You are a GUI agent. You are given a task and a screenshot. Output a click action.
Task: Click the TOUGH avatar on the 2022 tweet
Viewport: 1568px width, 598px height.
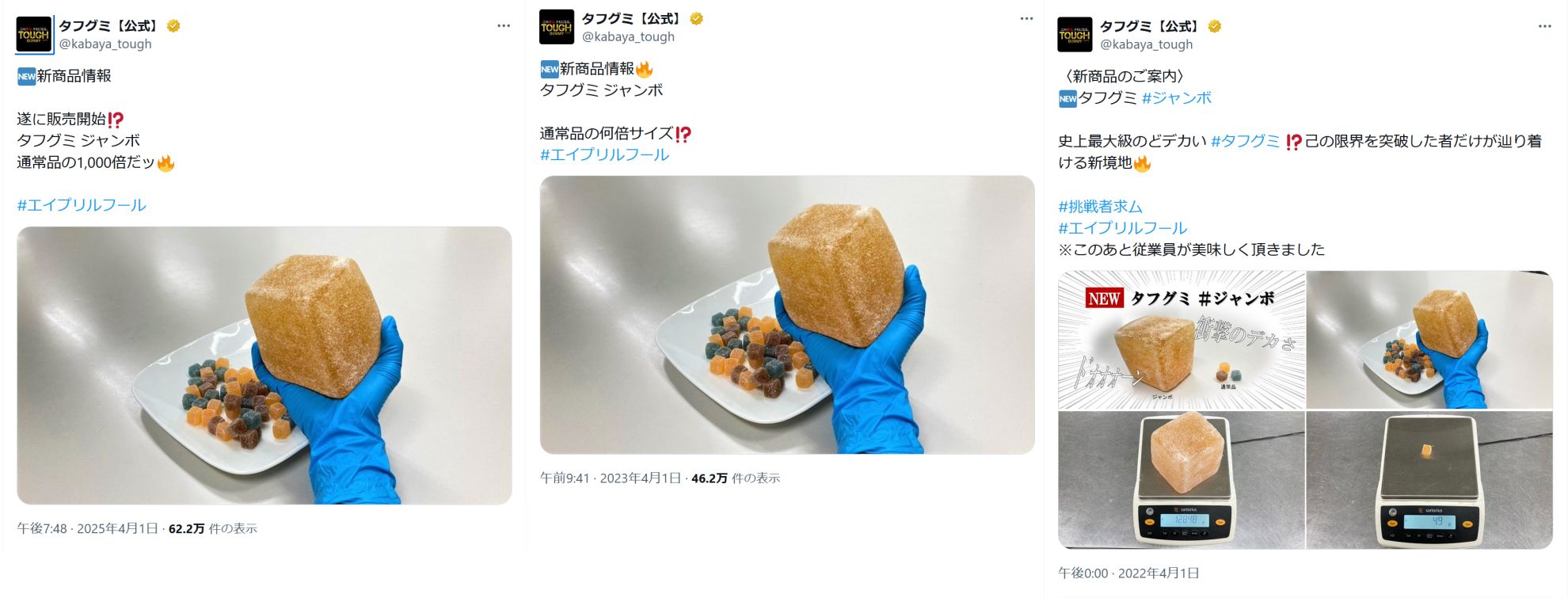[1075, 35]
